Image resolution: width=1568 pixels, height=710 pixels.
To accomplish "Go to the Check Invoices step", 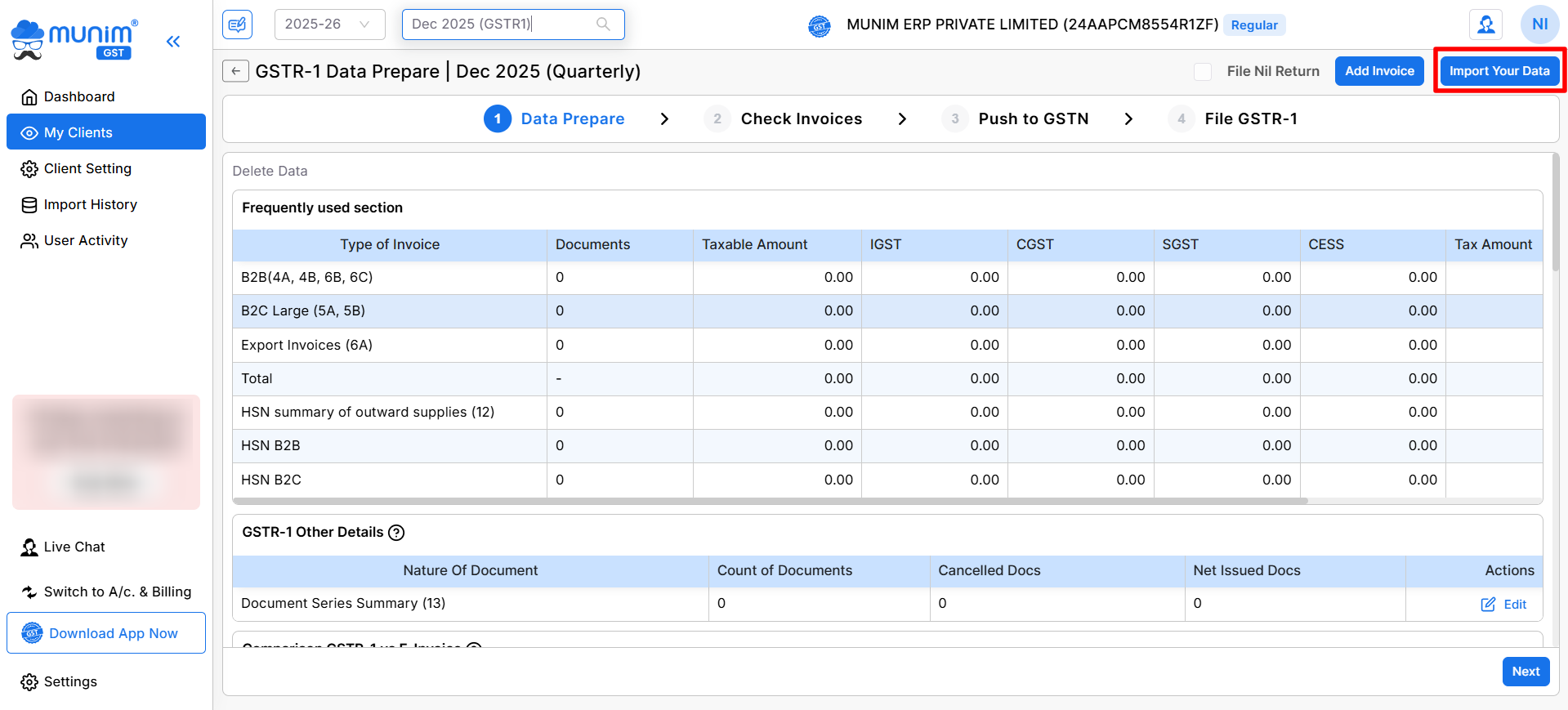I will tap(800, 119).
